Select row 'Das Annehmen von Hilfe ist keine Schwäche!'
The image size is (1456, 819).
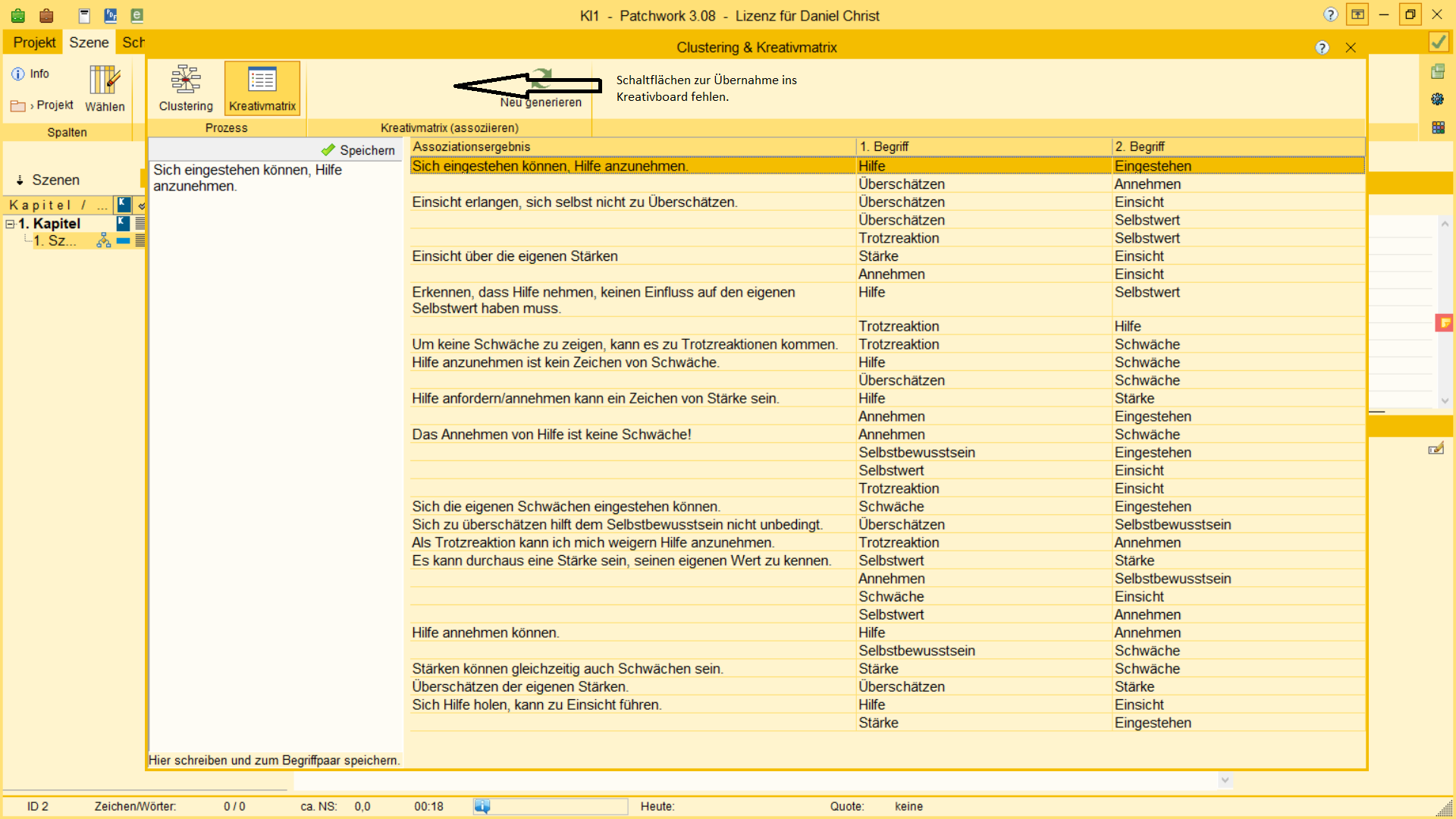click(887, 435)
